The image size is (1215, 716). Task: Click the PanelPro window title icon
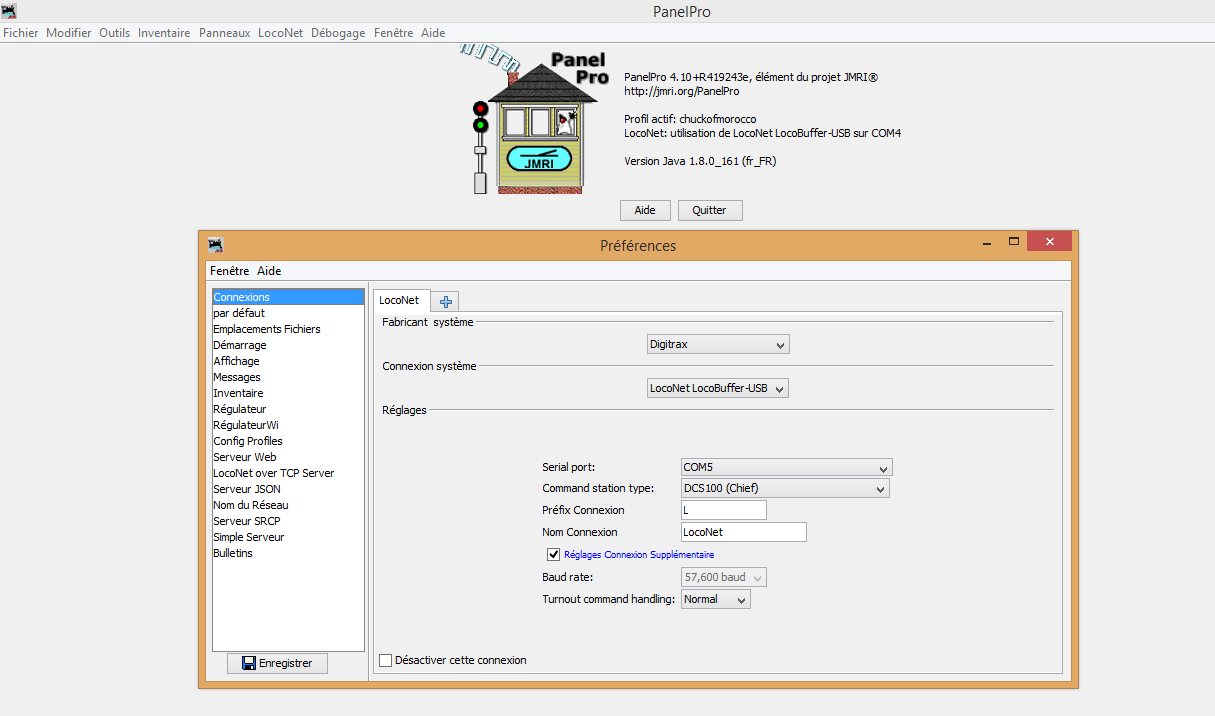click(x=9, y=11)
